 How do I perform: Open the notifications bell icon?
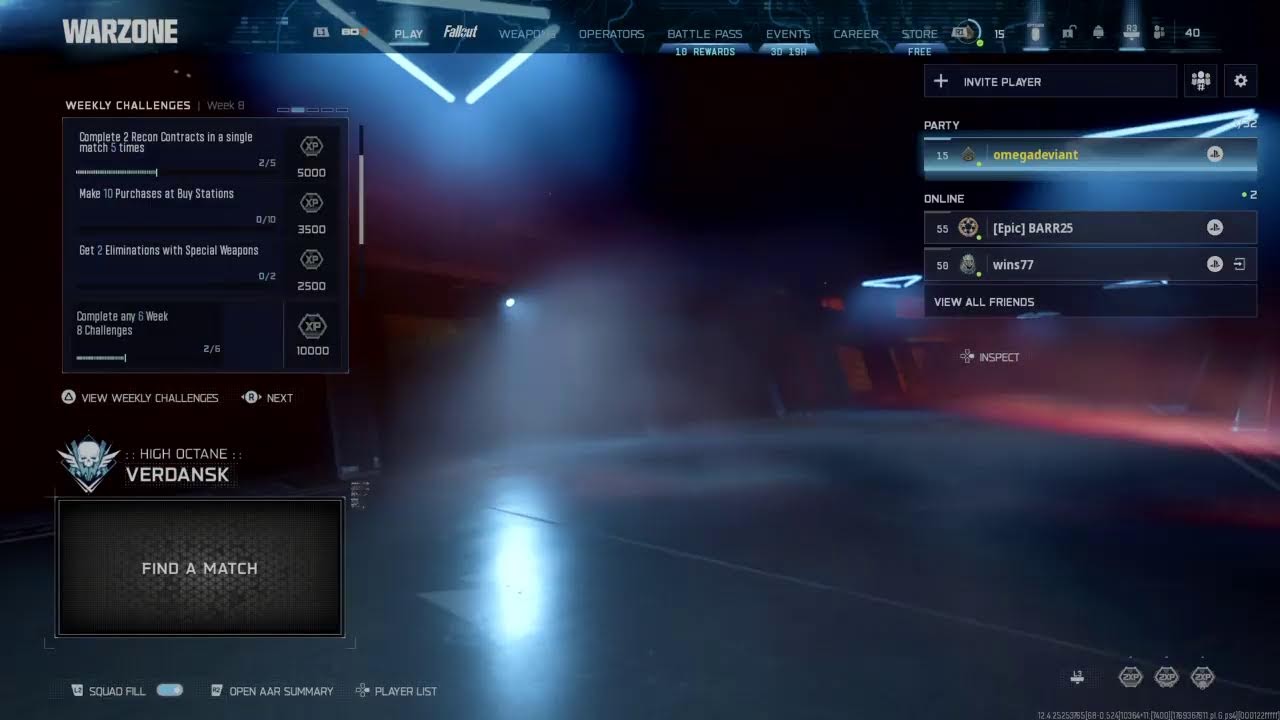click(x=1098, y=33)
